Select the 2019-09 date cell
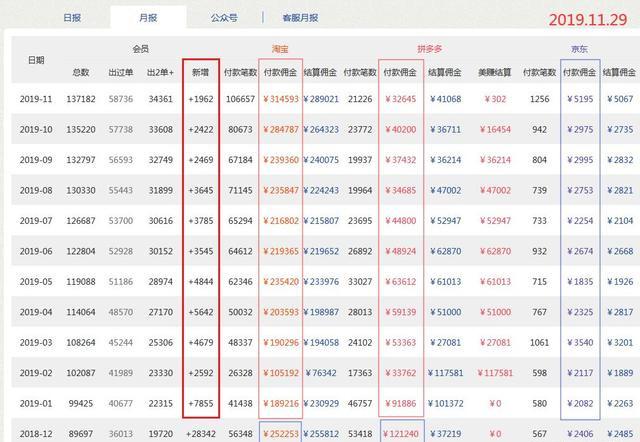 pos(36,160)
